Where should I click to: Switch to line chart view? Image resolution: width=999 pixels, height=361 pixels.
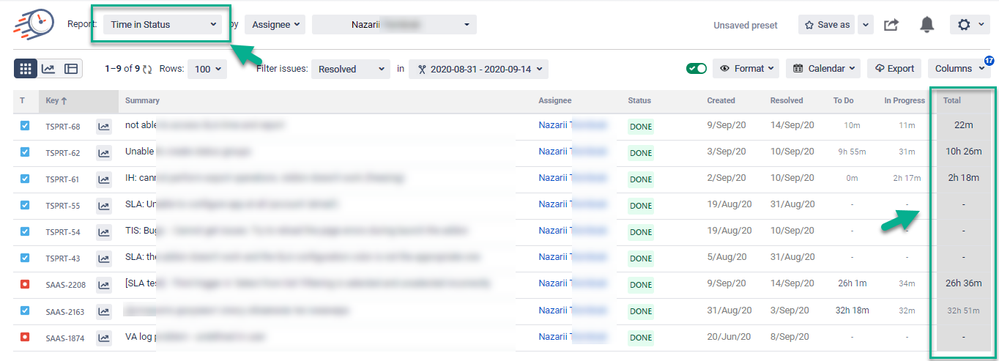(x=48, y=69)
